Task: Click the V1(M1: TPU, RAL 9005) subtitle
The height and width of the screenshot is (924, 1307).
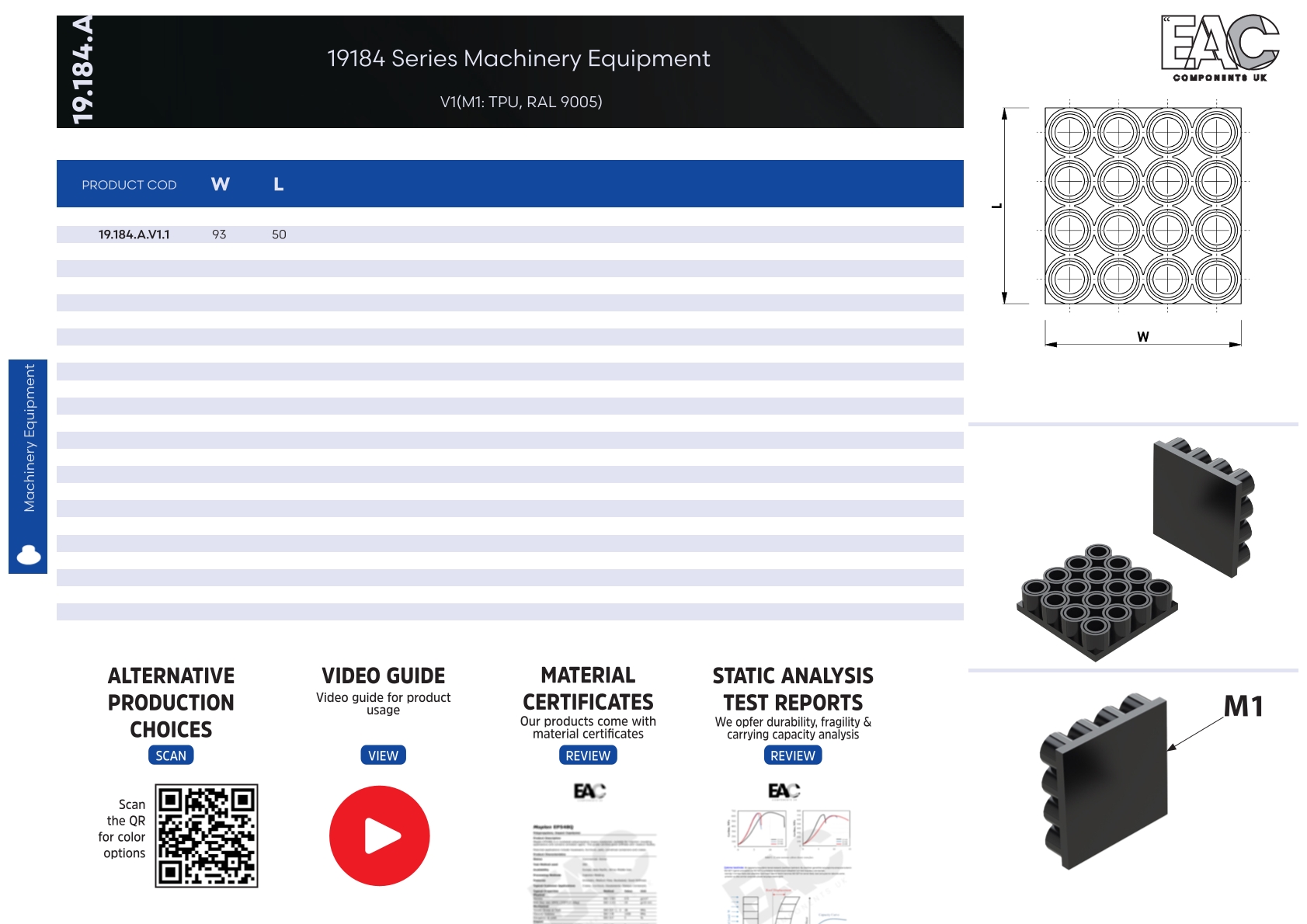Action: pyautogui.click(x=521, y=102)
